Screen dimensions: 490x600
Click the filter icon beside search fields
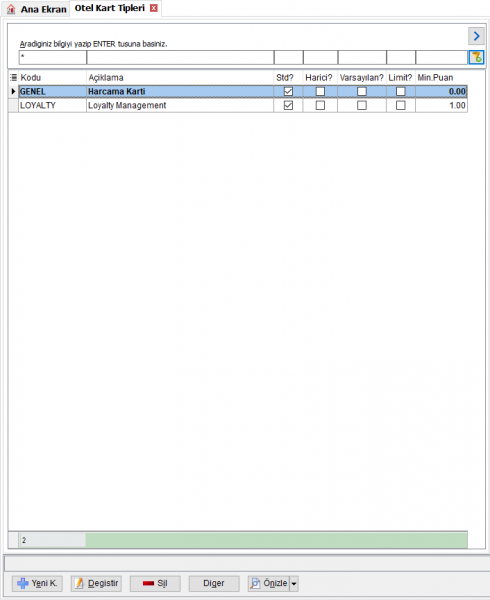click(477, 57)
